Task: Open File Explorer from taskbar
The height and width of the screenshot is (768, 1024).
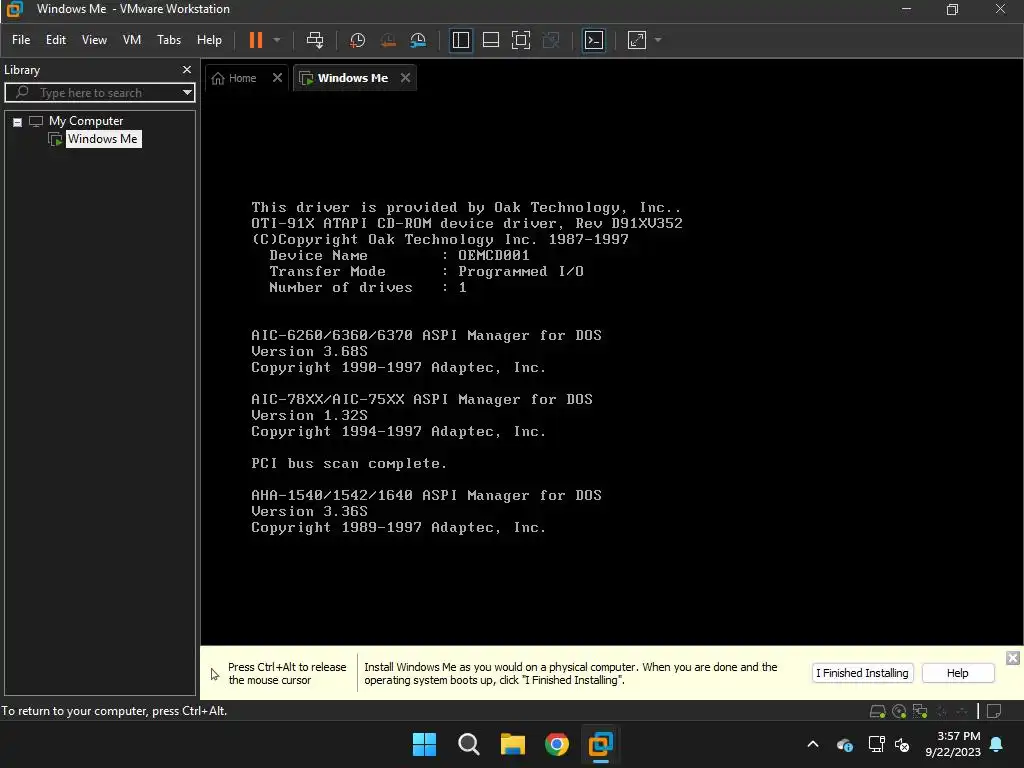Action: coord(513,744)
